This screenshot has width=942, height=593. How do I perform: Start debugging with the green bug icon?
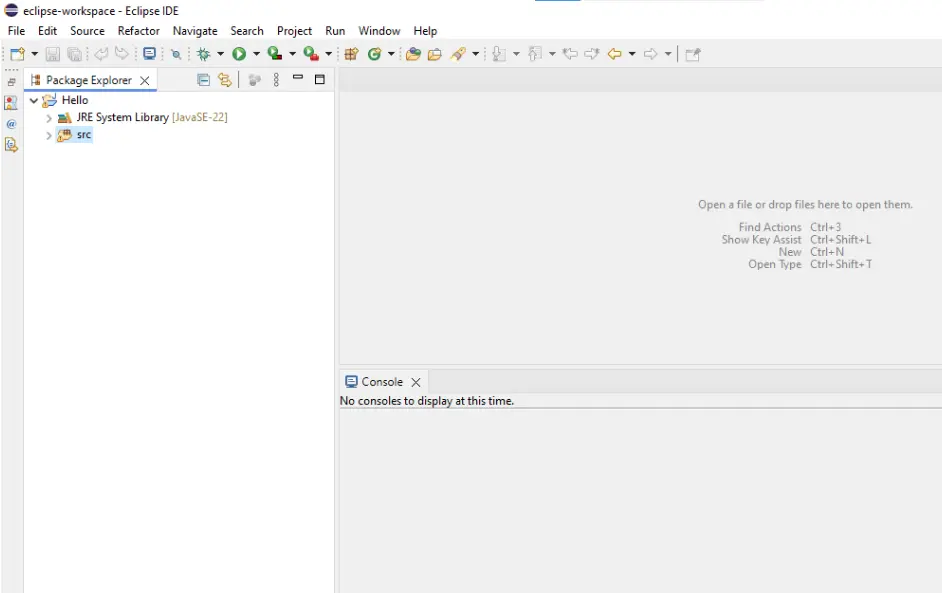coord(204,54)
